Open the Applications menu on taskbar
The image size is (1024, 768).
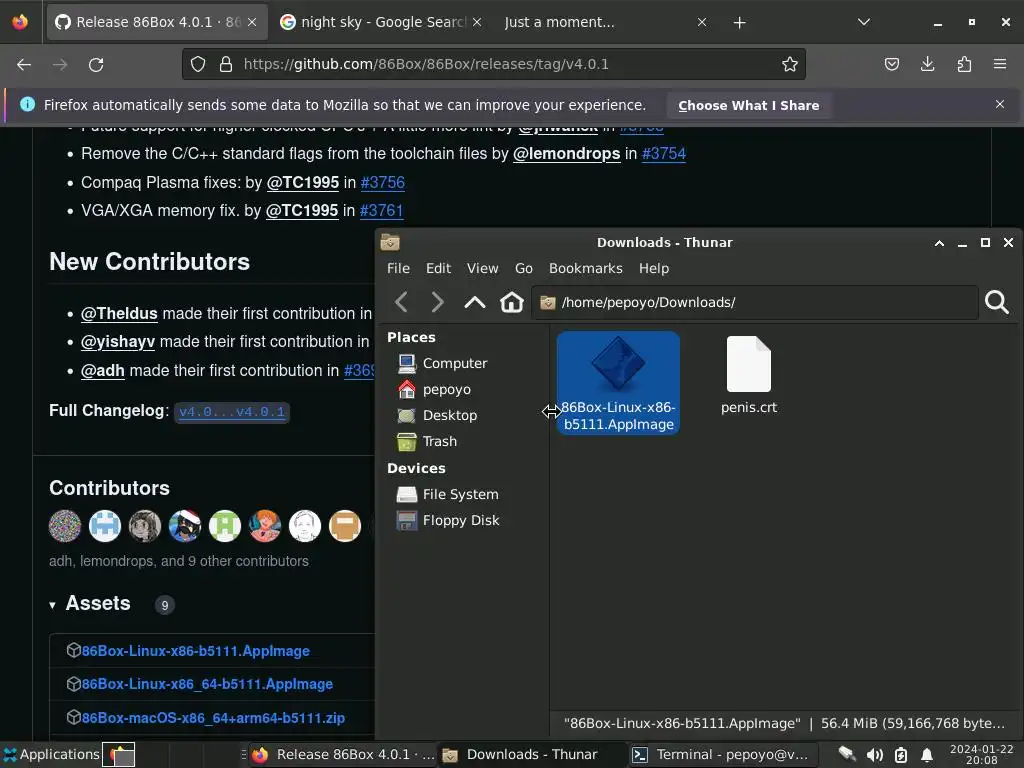(x=51, y=754)
